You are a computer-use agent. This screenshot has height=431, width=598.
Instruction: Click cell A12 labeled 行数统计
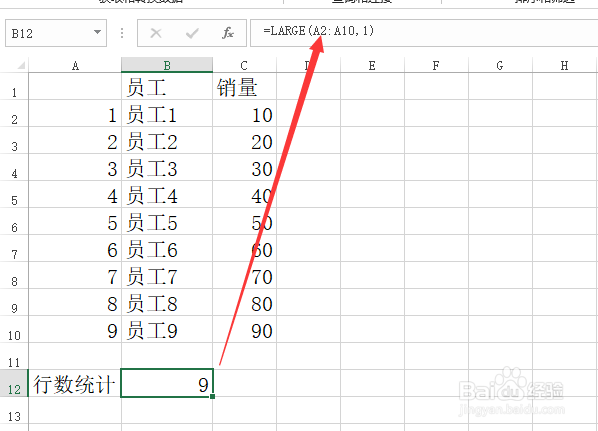click(x=75, y=383)
